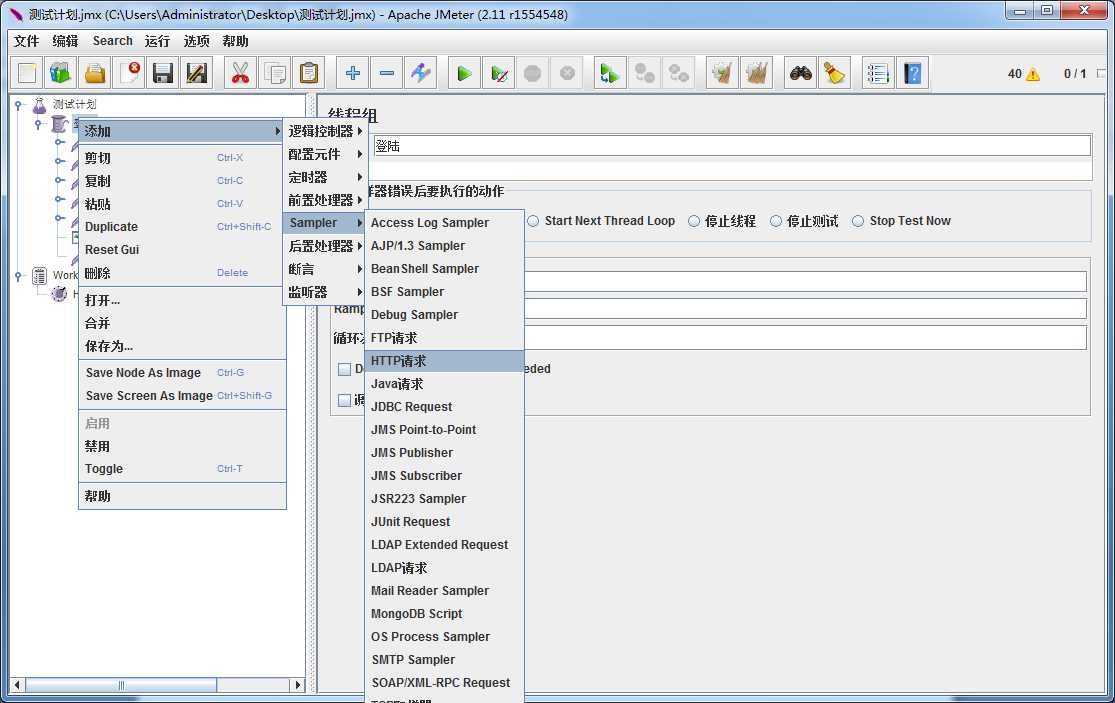Select the 停止测试 radio button
Image resolution: width=1115 pixels, height=703 pixels.
click(776, 221)
